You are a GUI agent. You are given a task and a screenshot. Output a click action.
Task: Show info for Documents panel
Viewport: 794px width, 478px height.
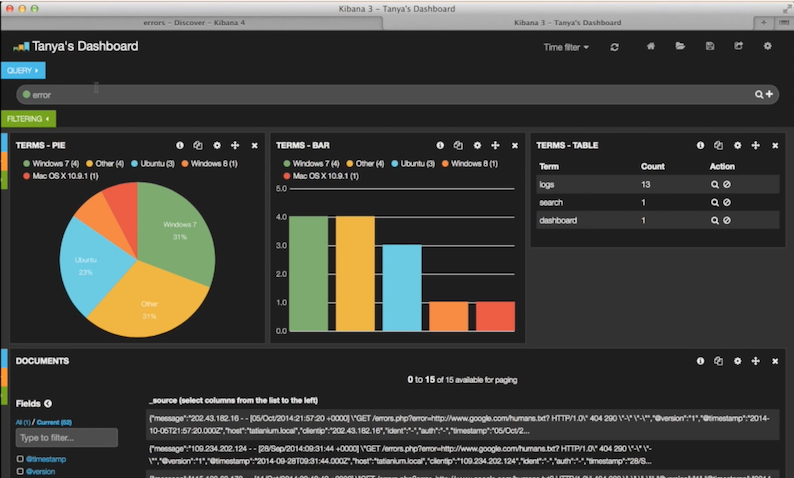point(700,361)
